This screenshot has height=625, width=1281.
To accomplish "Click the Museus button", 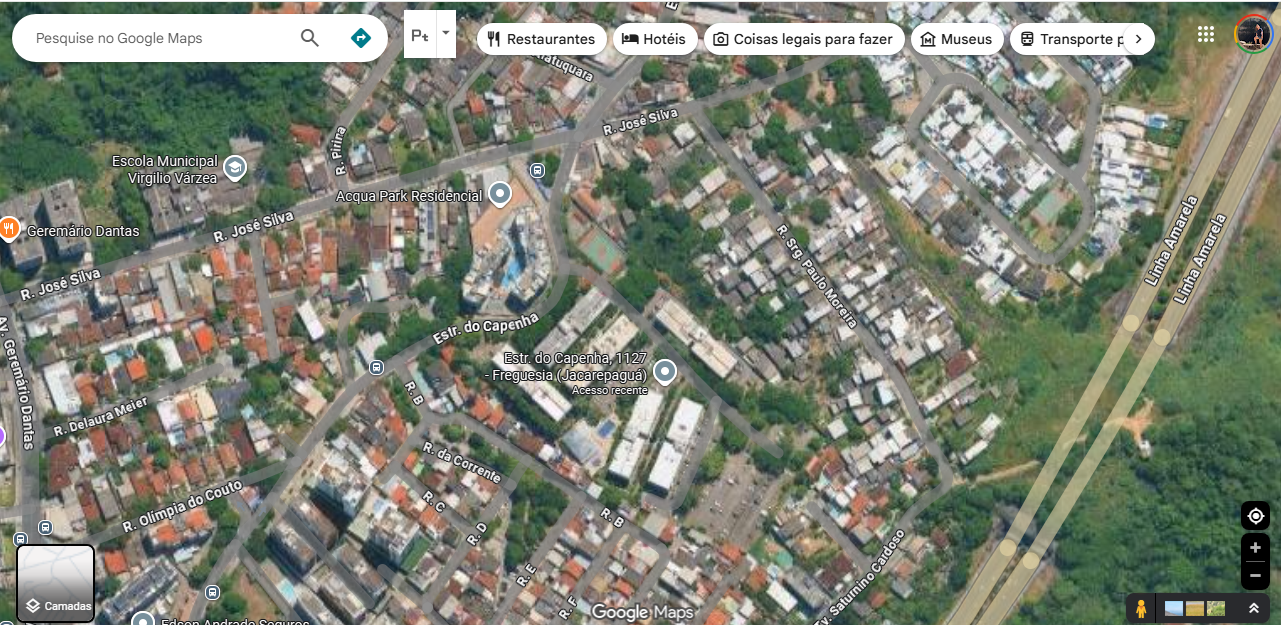I will tap(956, 39).
